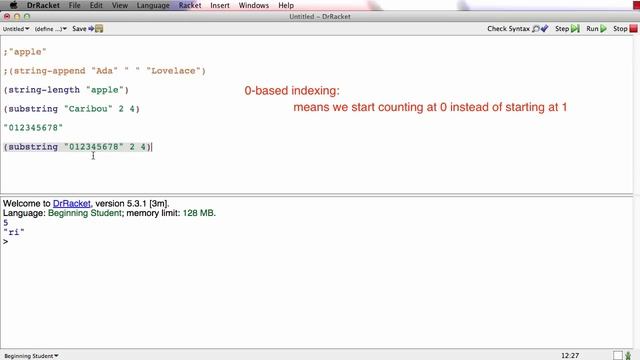Click the Save button
This screenshot has width=640, height=360.
click(87, 29)
